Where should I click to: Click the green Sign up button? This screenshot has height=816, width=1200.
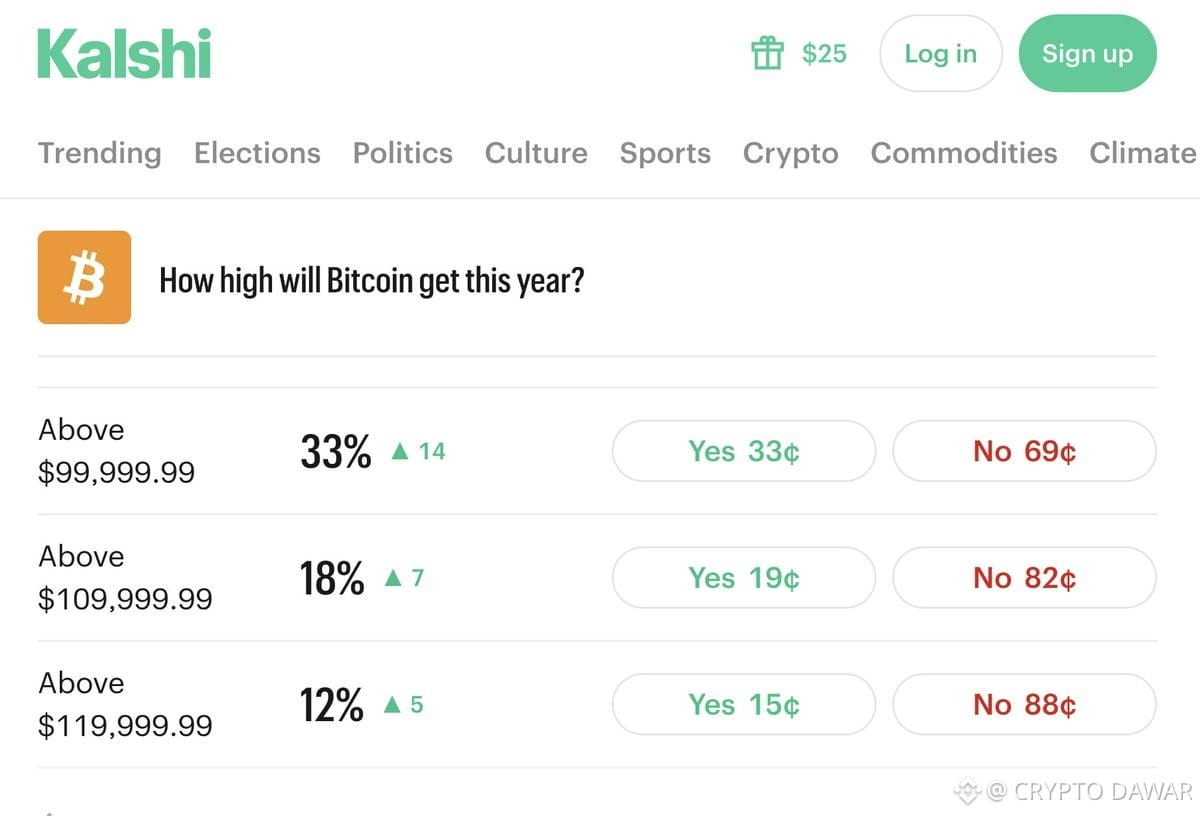tap(1087, 54)
